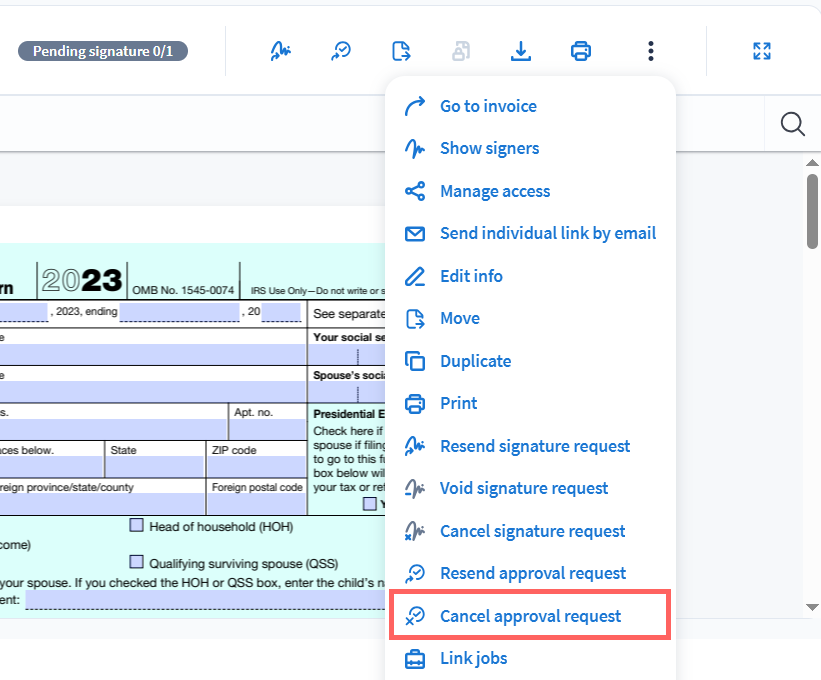Check the Head of household (HOH) box
Viewport: 821px width, 680px height.
coord(137,525)
